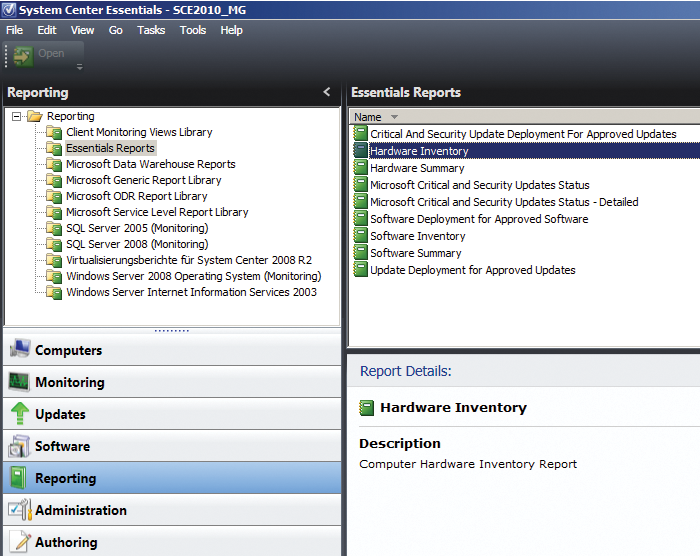Open the Tools menu

(x=193, y=30)
